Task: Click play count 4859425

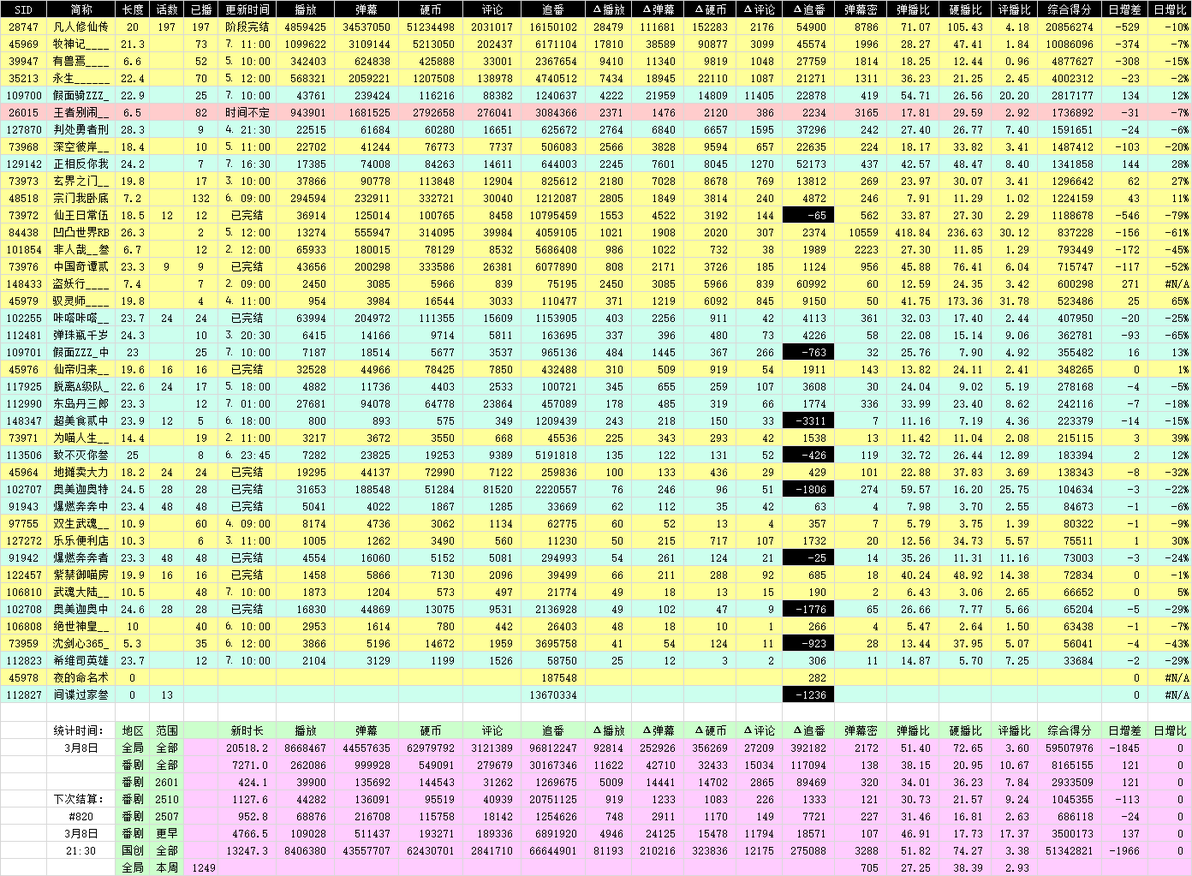Action: pyautogui.click(x=305, y=27)
